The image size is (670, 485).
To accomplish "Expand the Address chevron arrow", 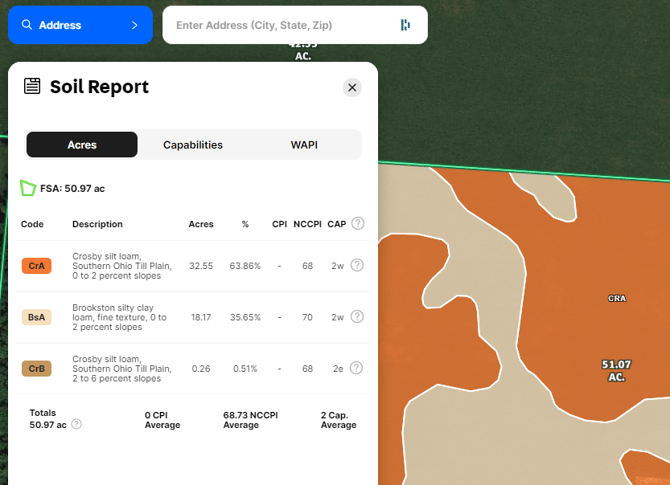I will (x=134, y=25).
